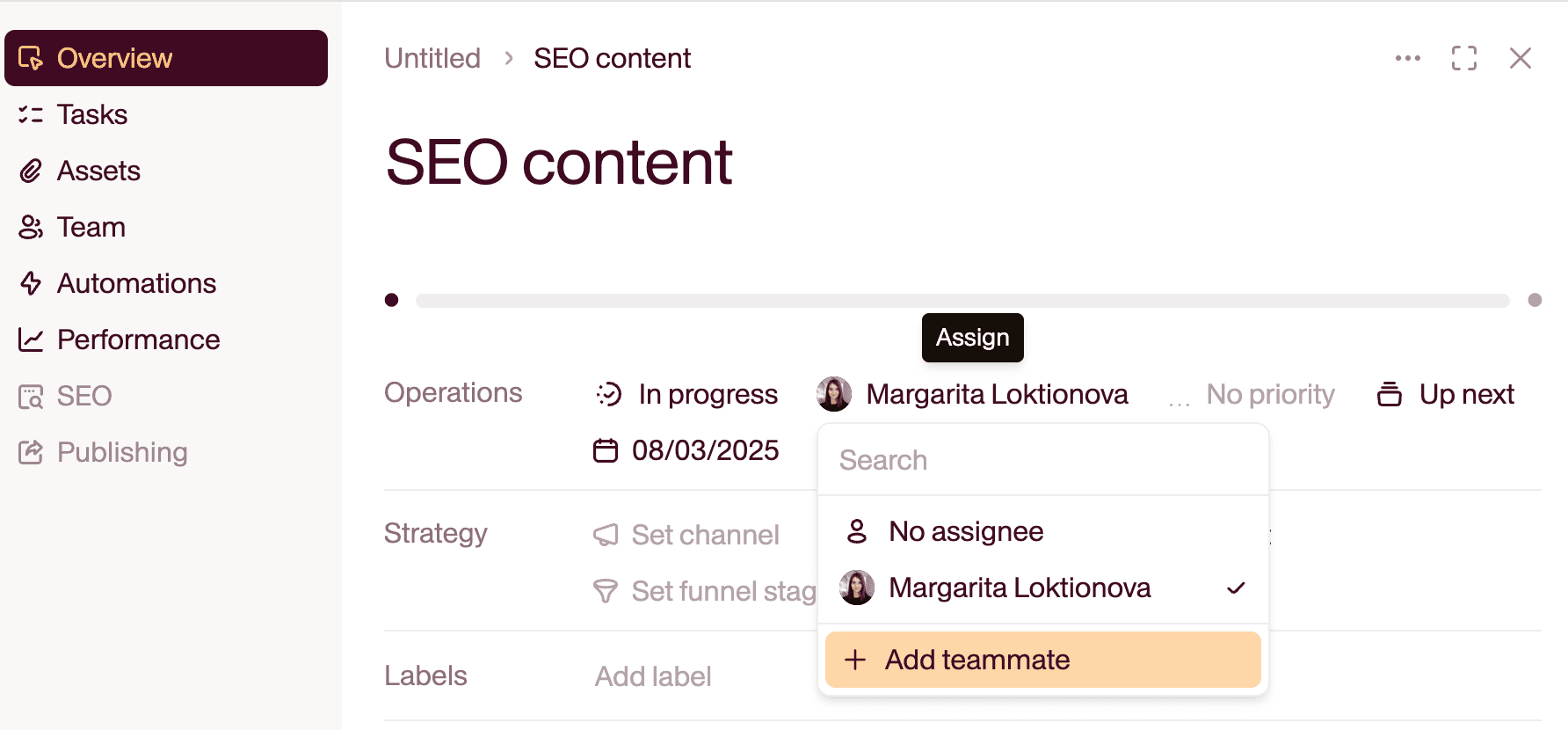The height and width of the screenshot is (730, 1568).
Task: Open the No priority dropdown
Action: point(1269,394)
